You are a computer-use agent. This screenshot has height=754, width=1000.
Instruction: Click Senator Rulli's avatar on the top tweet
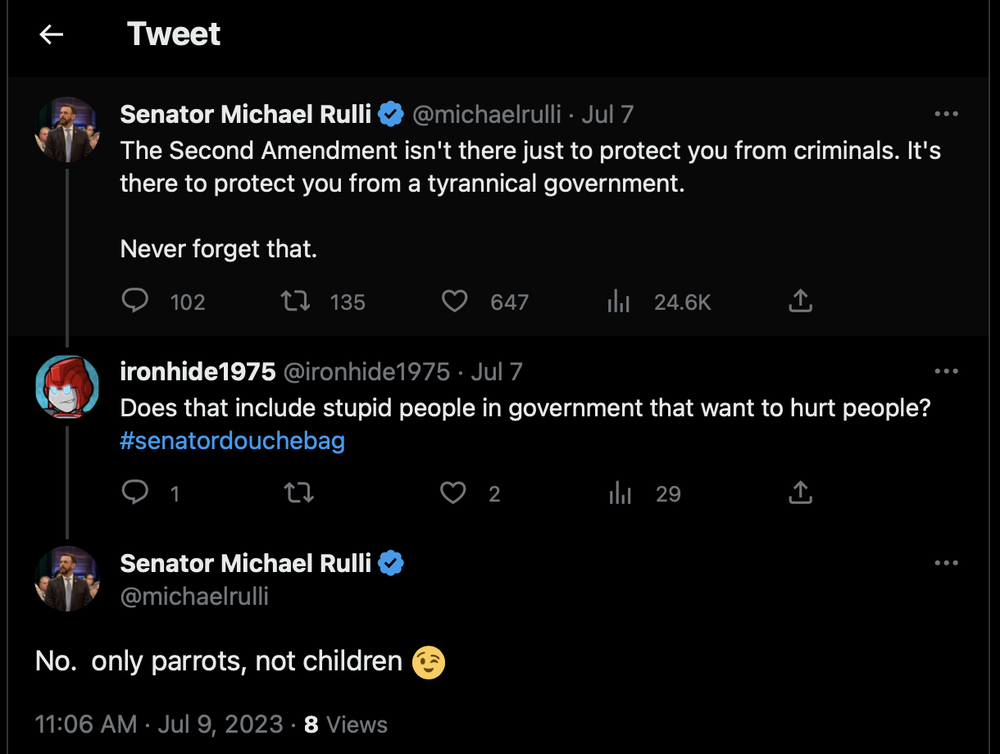click(67, 130)
